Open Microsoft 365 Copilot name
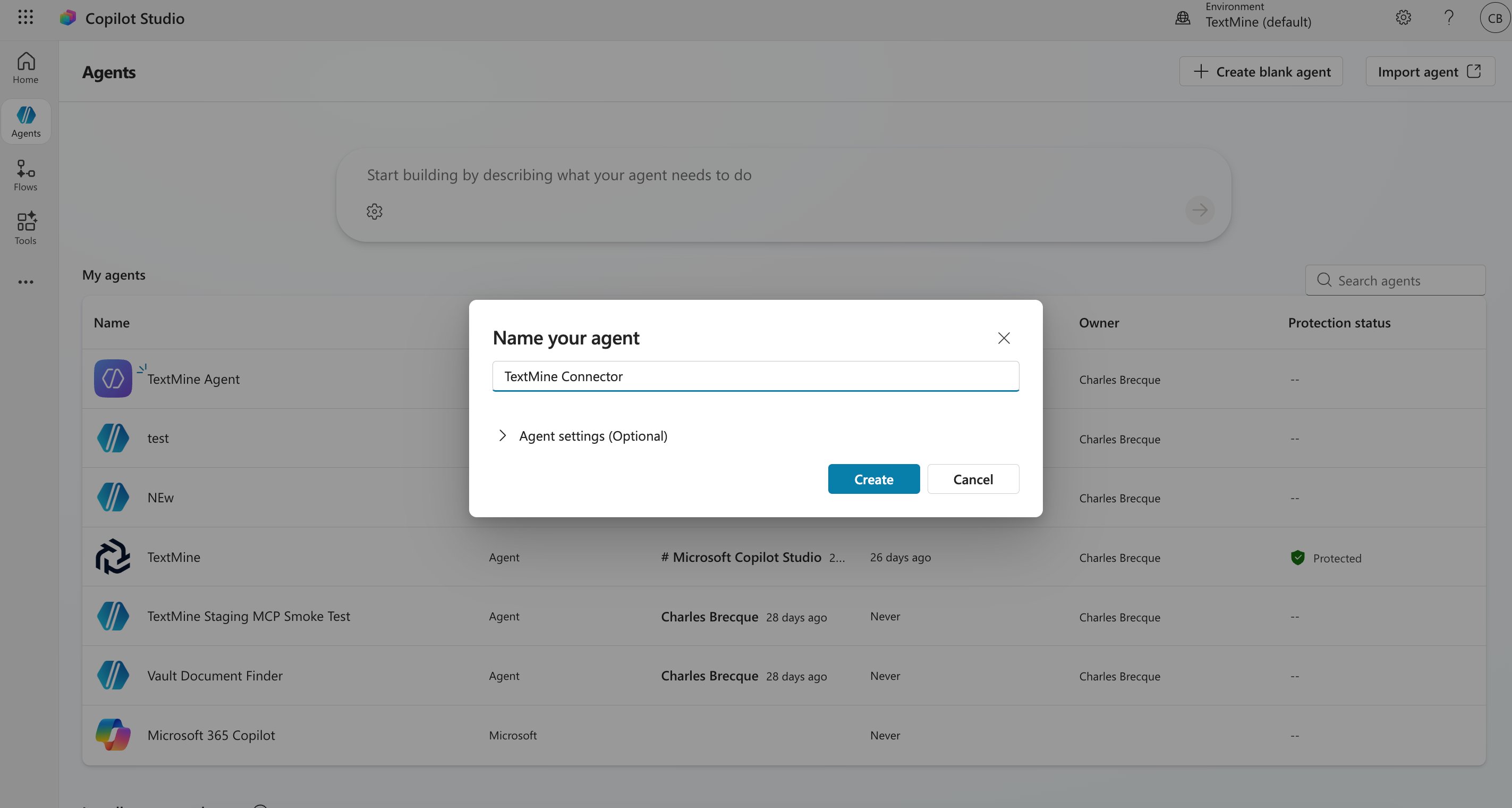Image resolution: width=1512 pixels, height=808 pixels. (x=211, y=735)
